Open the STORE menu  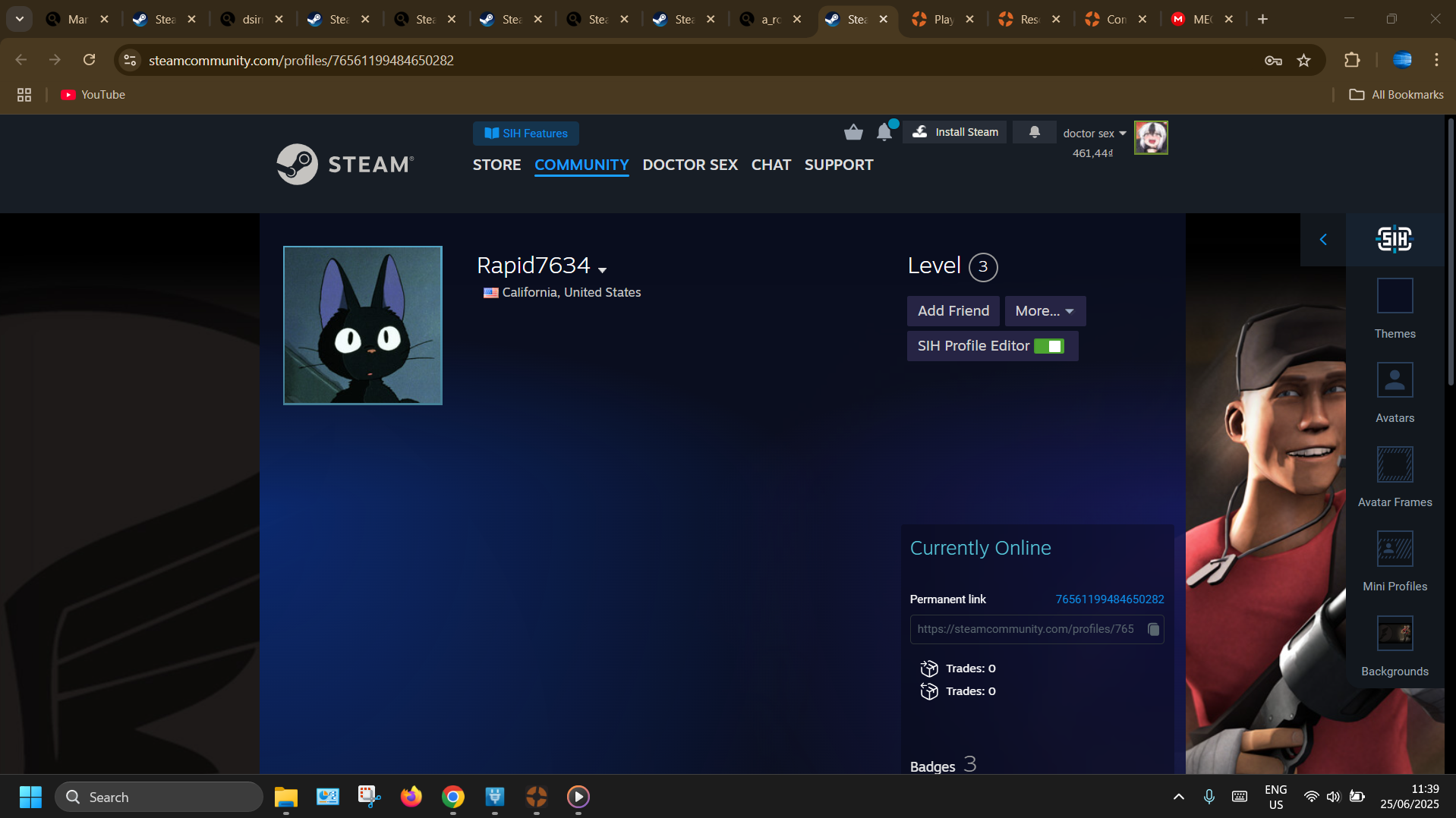[x=496, y=165]
